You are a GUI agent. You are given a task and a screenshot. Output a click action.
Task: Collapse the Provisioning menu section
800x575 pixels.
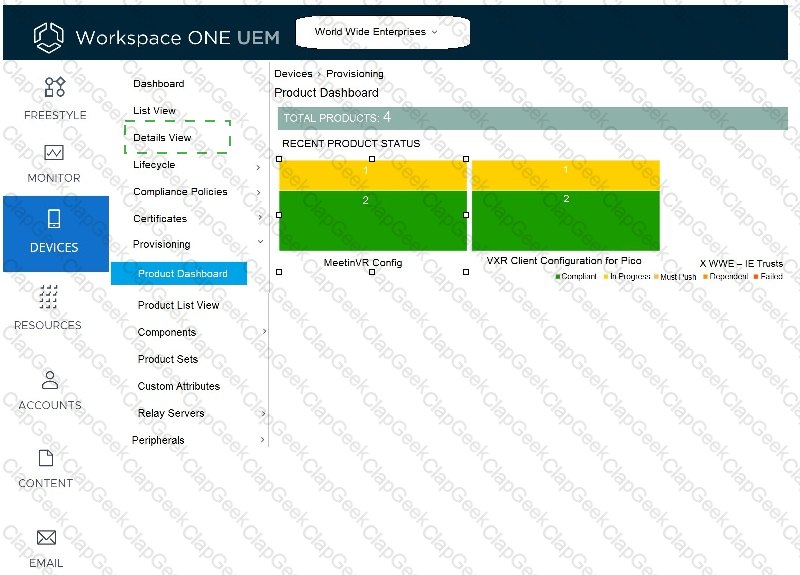(x=260, y=242)
